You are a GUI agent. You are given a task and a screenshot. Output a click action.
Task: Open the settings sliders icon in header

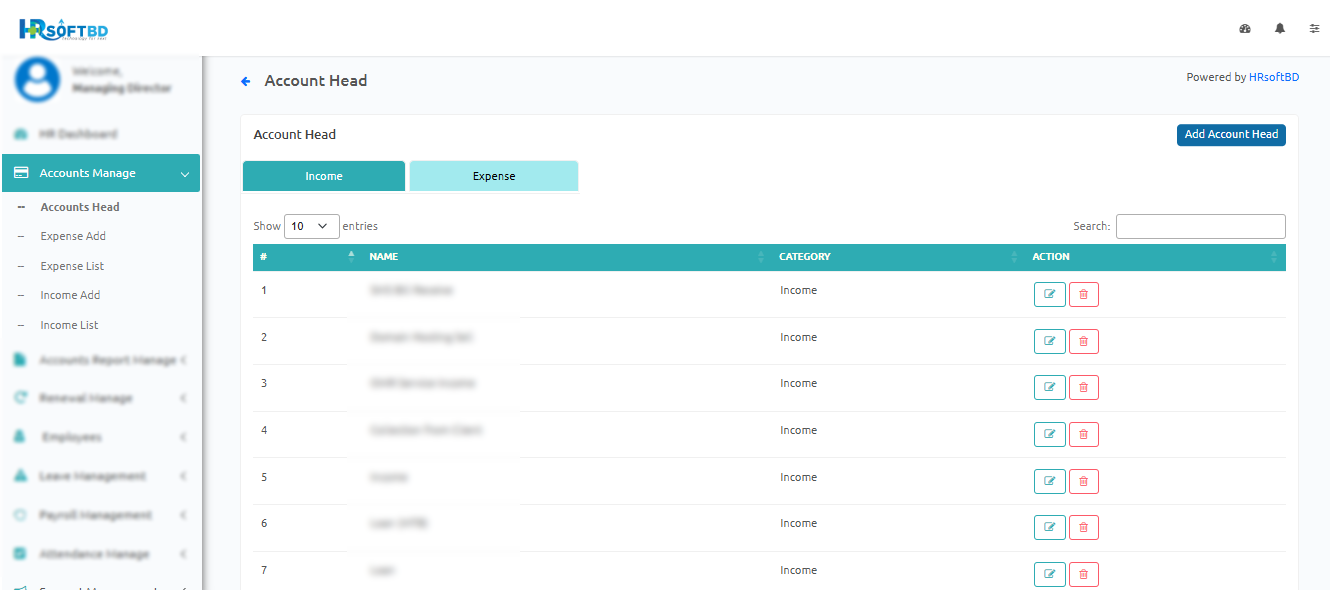1314,29
